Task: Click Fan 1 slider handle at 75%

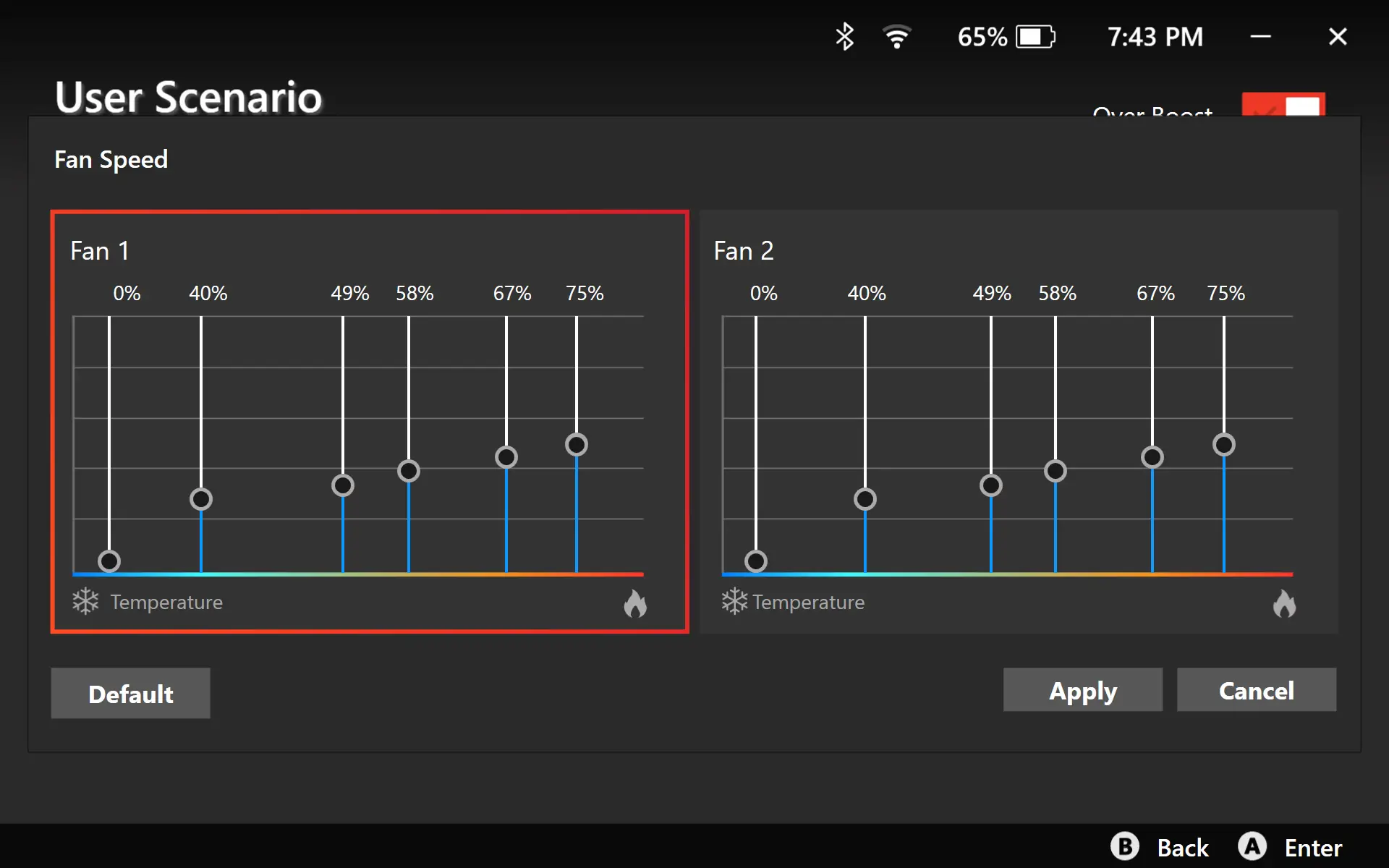Action: click(577, 444)
